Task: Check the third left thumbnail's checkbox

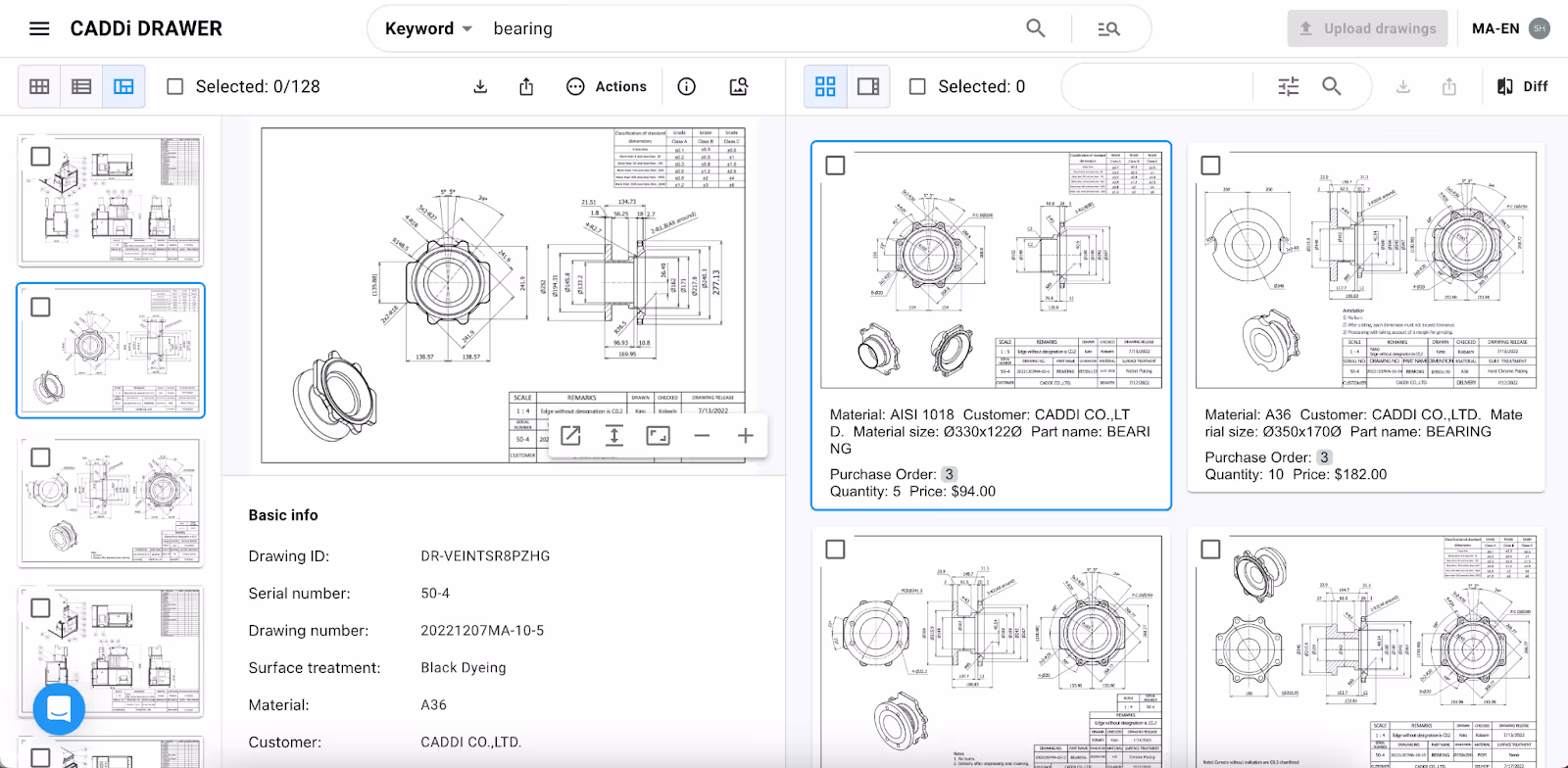Action: pos(40,457)
